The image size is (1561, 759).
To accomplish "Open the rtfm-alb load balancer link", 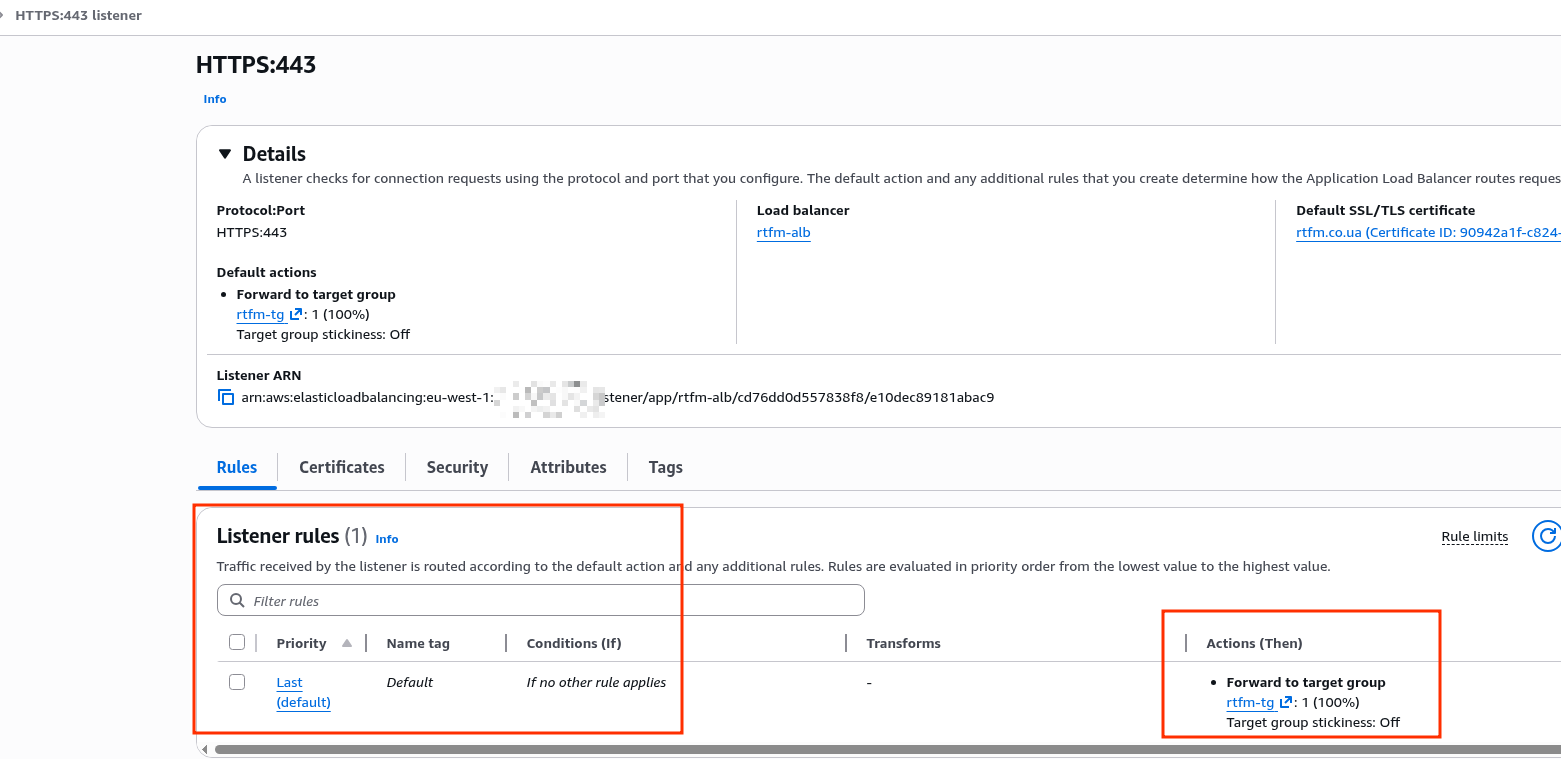I will pos(783,233).
